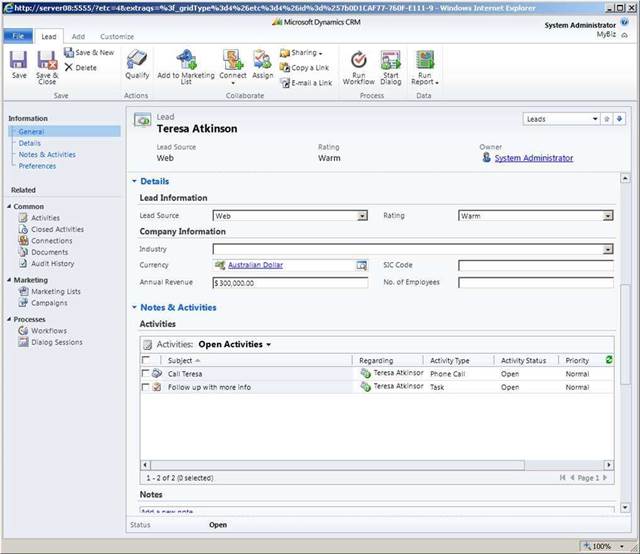Image resolution: width=640 pixels, height=554 pixels.
Task: Click the Currency lookup icon
Action: 362,265
